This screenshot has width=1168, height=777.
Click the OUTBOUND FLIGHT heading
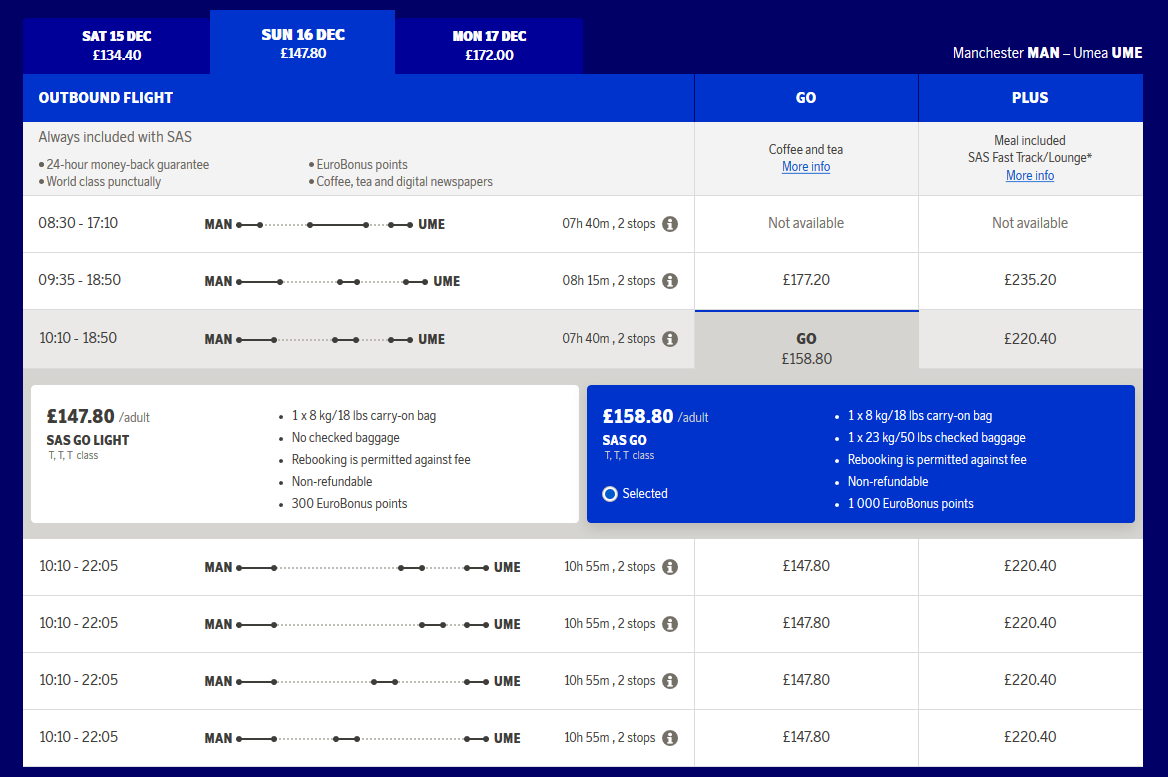tap(106, 98)
